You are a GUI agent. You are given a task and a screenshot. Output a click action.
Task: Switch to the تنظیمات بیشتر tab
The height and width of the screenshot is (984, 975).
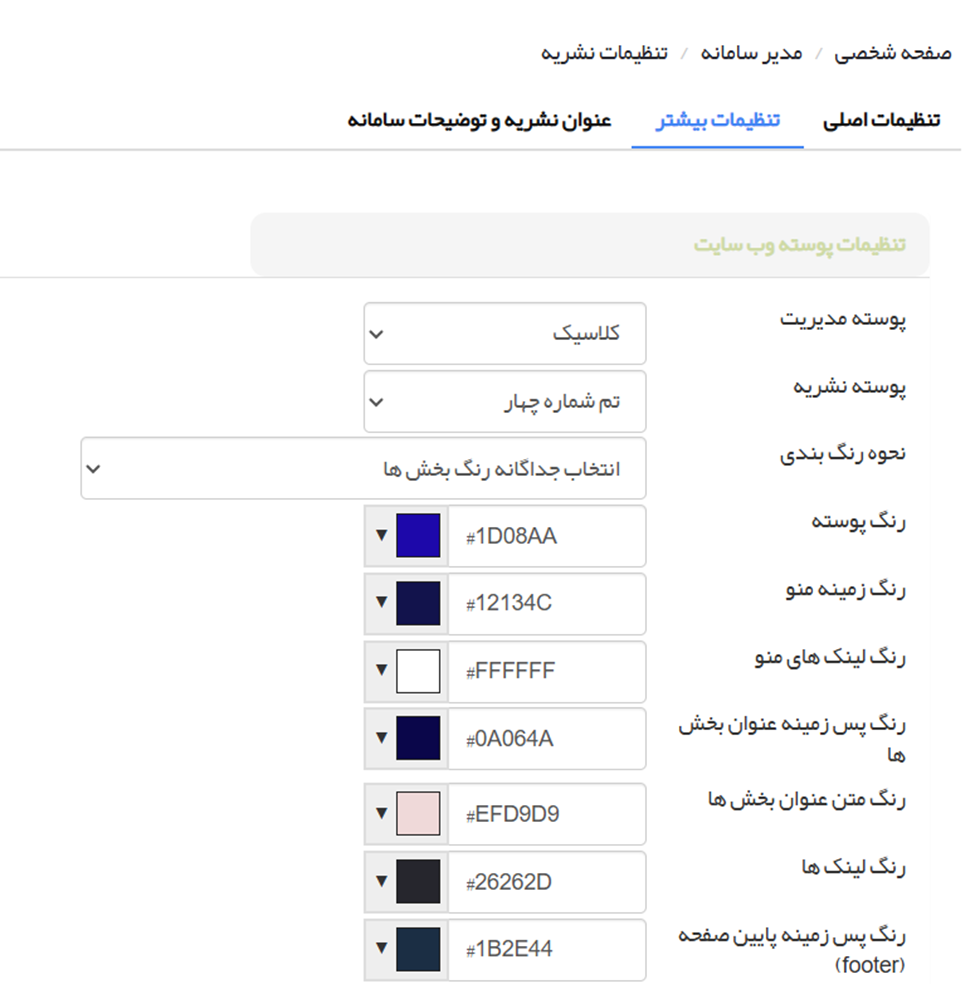[x=717, y=121]
